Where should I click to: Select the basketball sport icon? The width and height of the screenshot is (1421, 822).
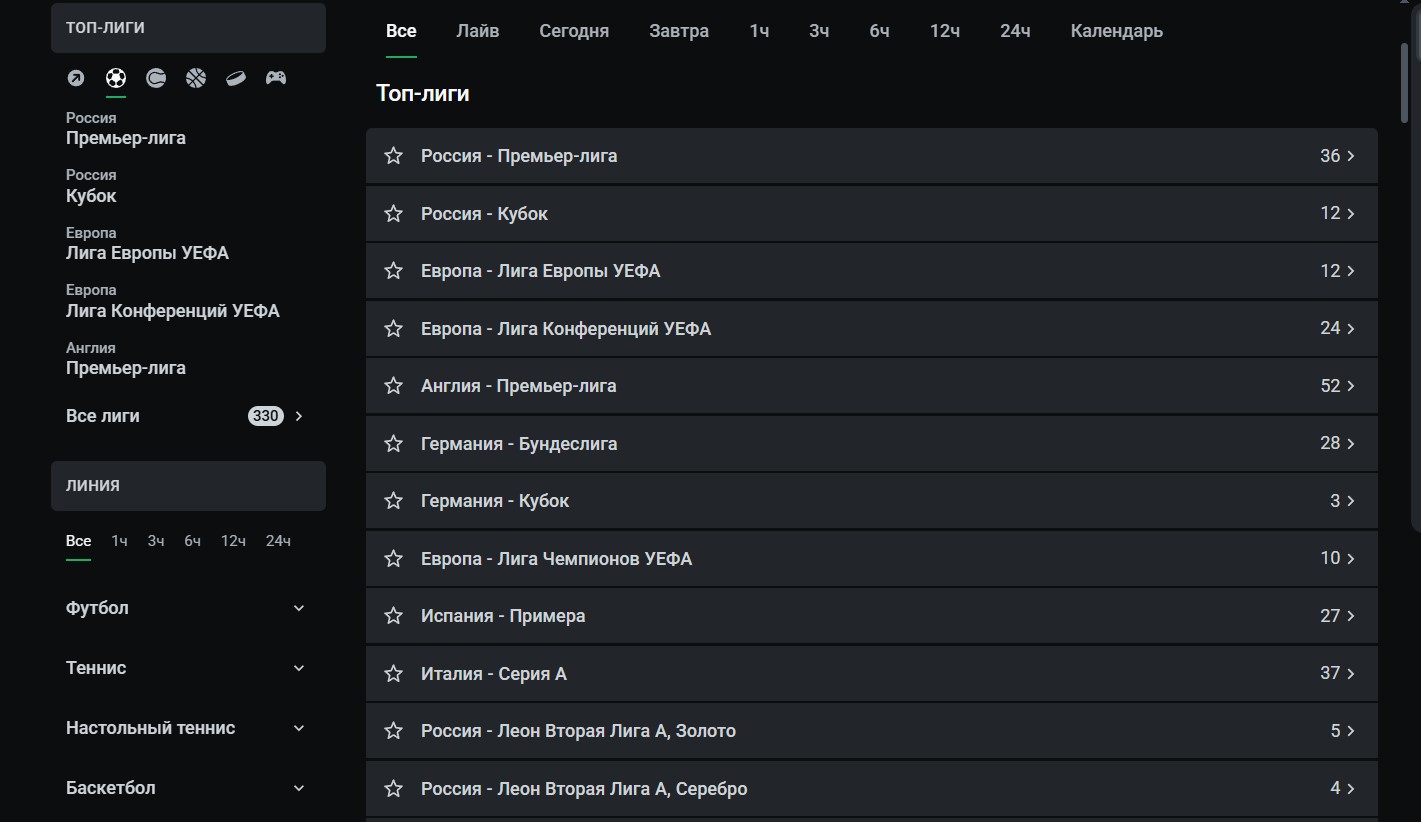coord(196,78)
